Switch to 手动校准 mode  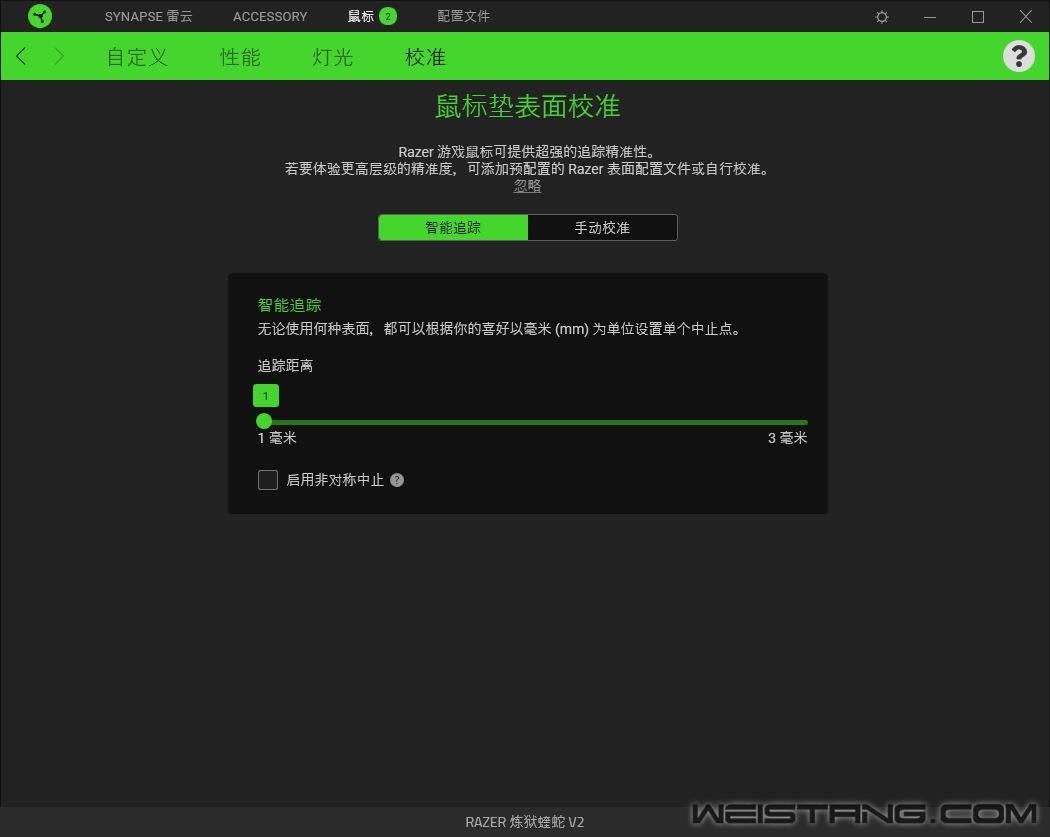click(x=603, y=228)
